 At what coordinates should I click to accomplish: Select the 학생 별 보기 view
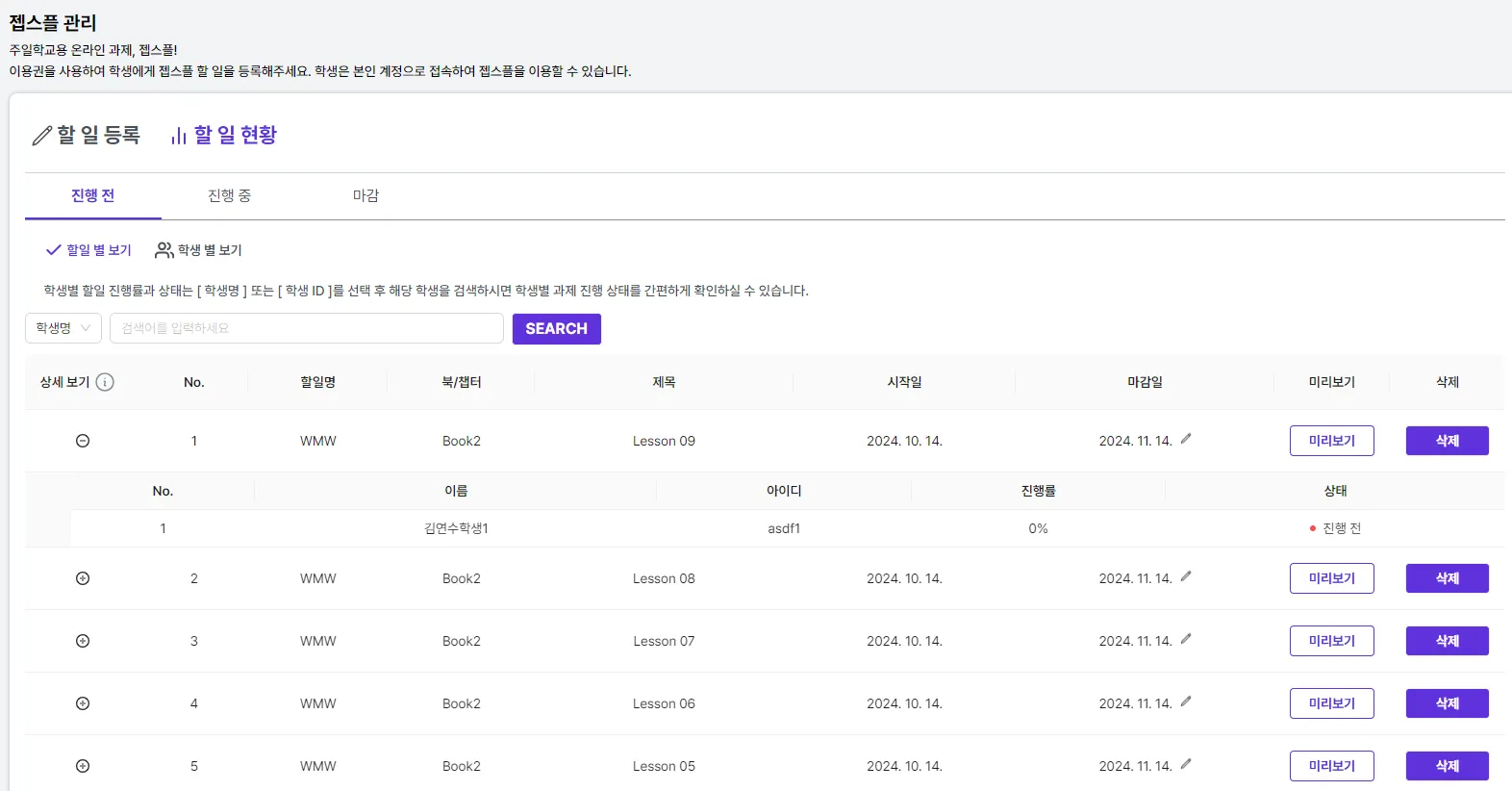tap(198, 250)
